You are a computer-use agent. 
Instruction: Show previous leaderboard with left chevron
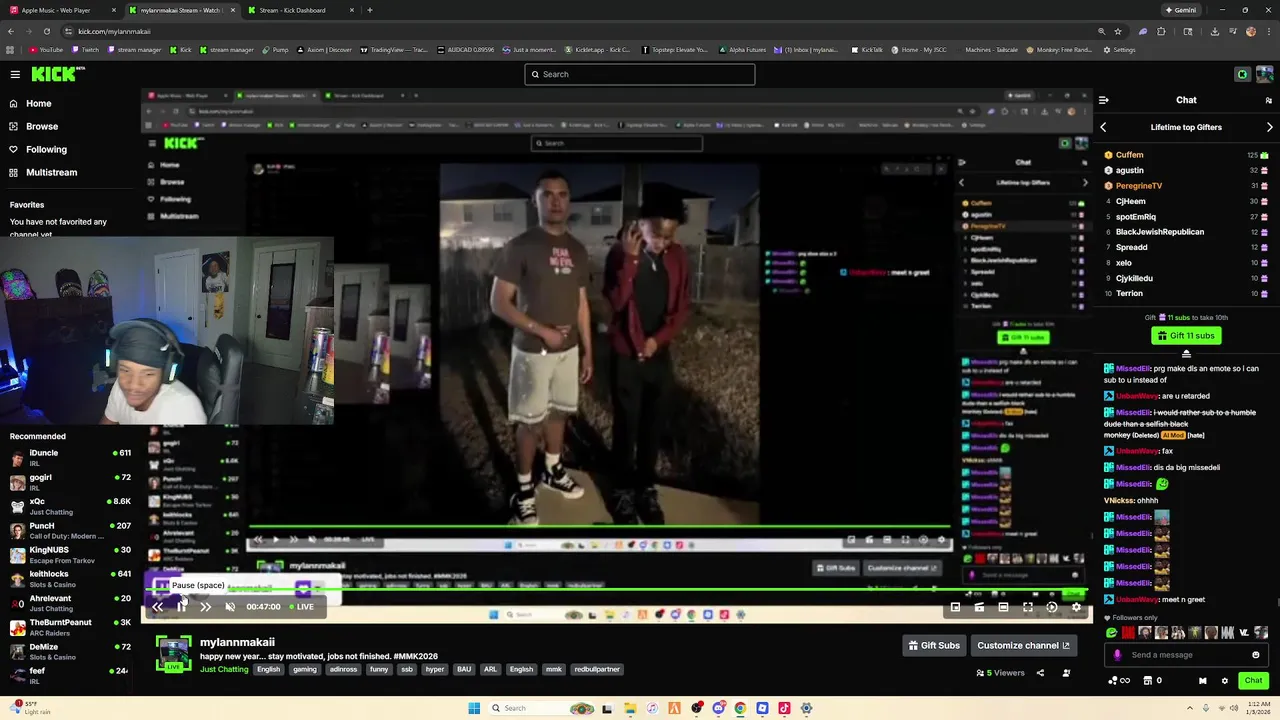(1103, 127)
